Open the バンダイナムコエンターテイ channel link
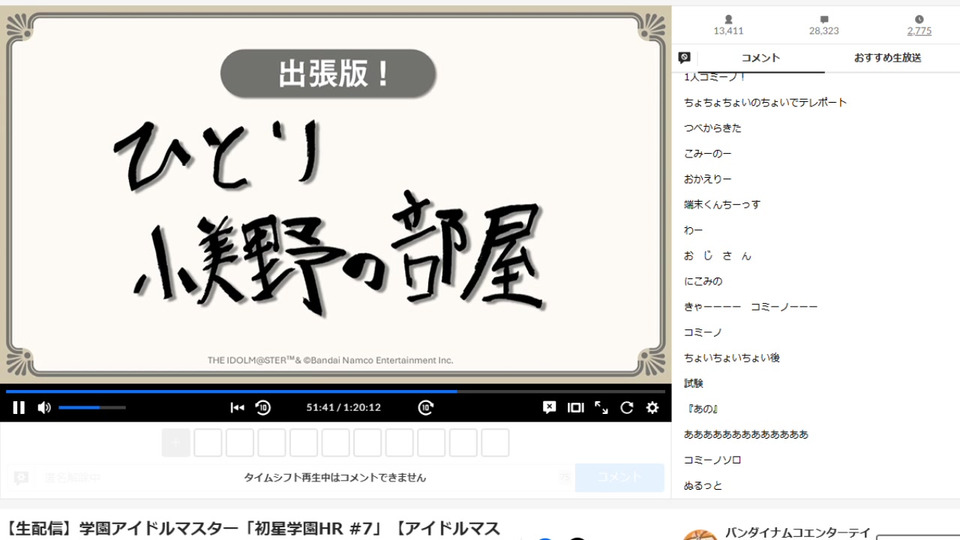 [797, 532]
